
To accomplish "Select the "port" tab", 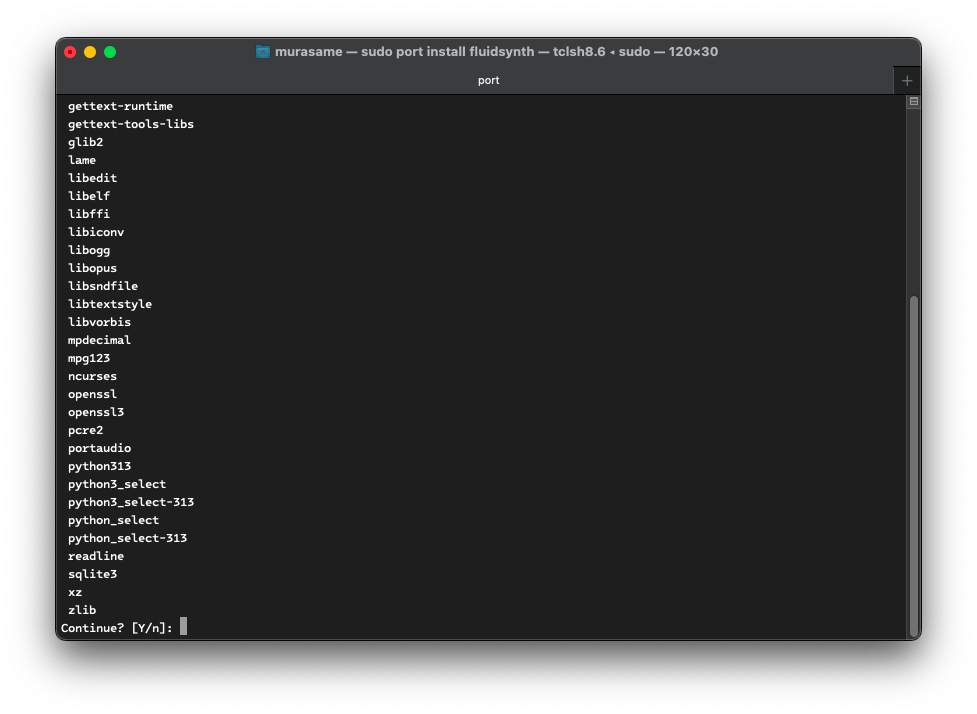I will pos(488,81).
